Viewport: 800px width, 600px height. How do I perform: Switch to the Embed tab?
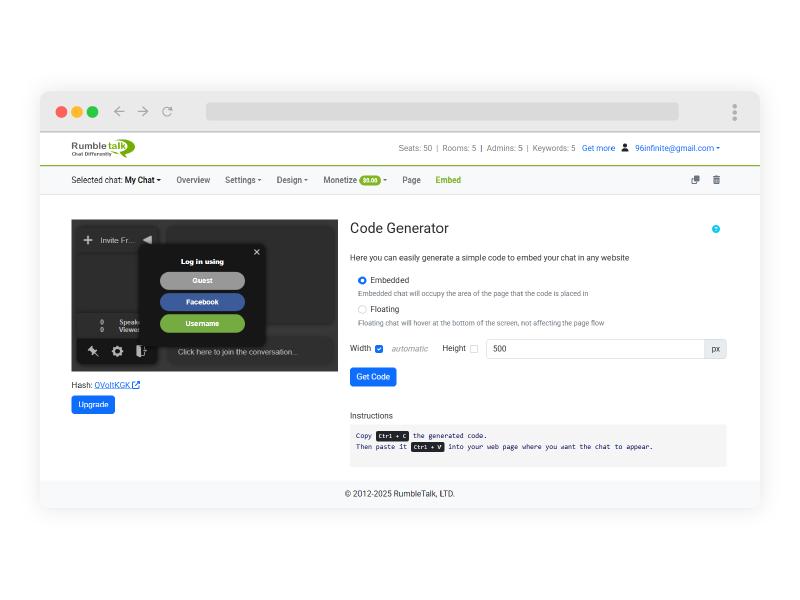click(448, 180)
